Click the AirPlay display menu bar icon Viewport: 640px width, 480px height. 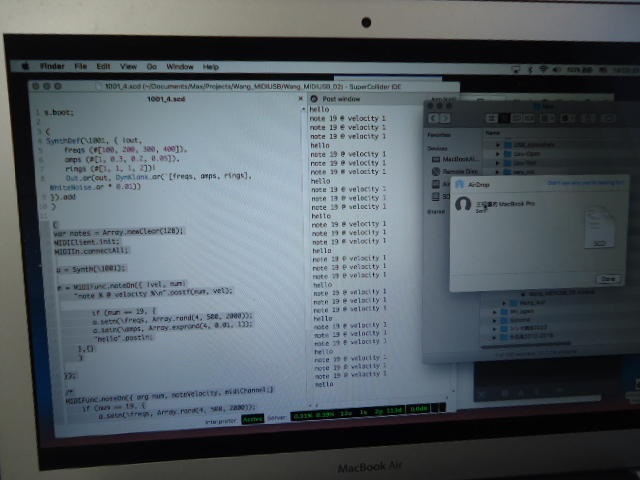[x=516, y=70]
